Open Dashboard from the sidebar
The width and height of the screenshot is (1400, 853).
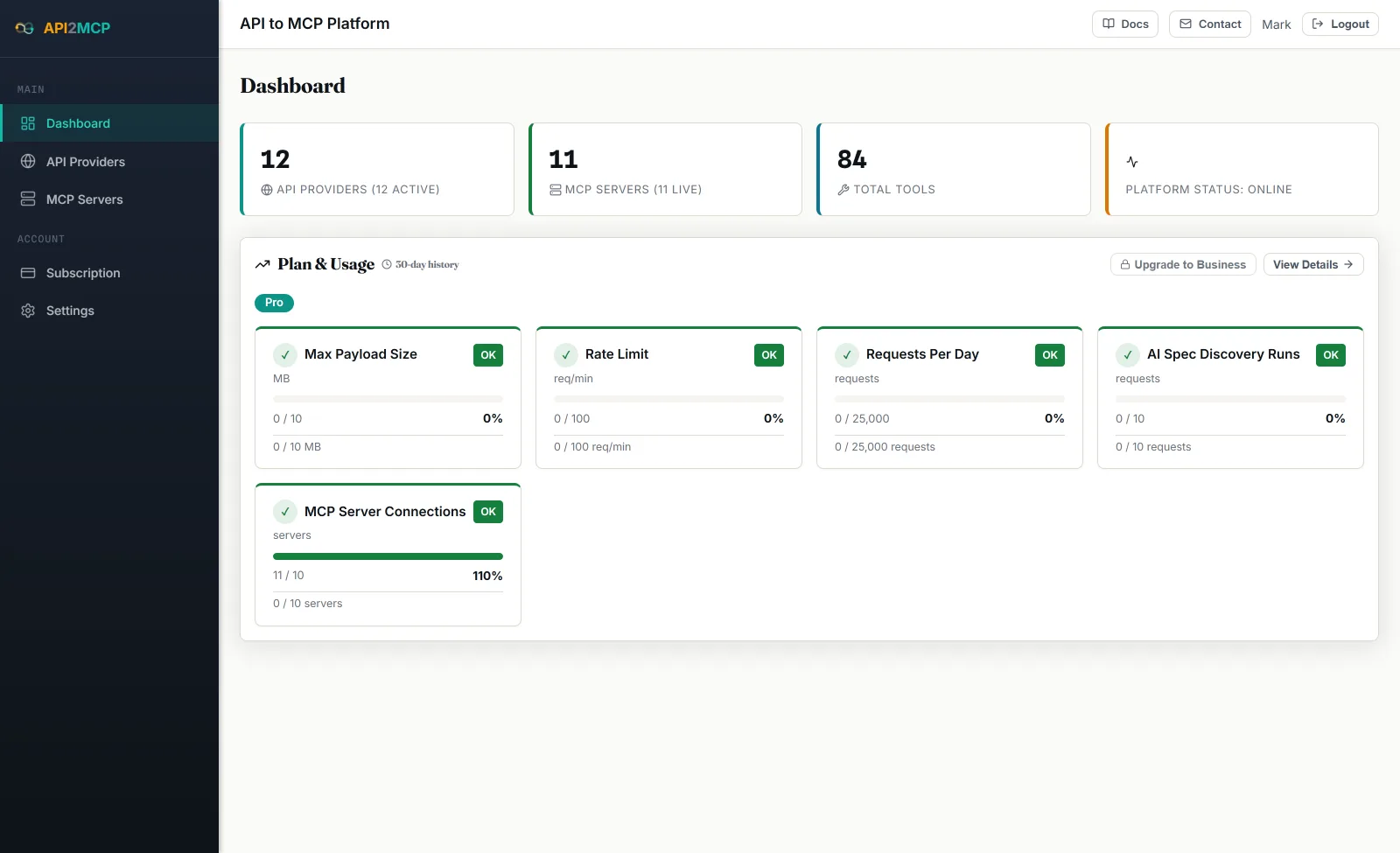(109, 123)
